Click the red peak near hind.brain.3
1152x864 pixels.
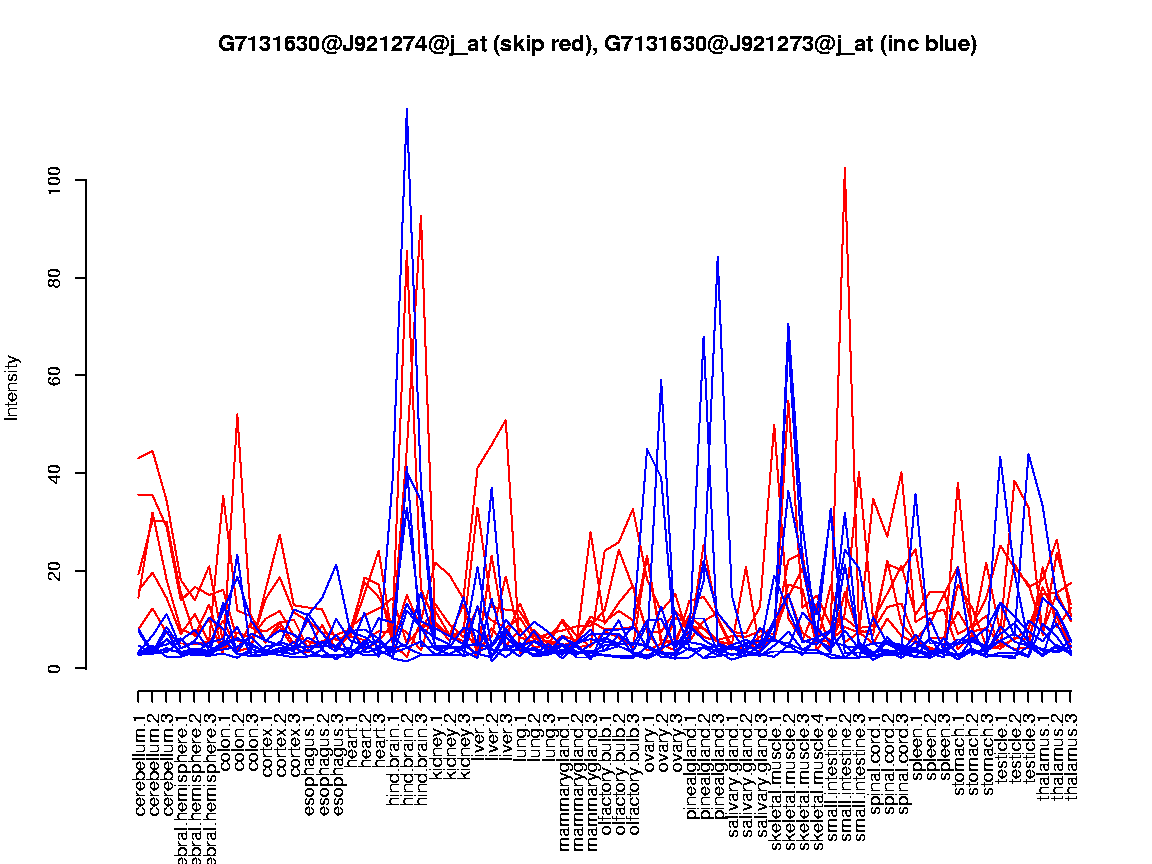pyautogui.click(x=421, y=216)
